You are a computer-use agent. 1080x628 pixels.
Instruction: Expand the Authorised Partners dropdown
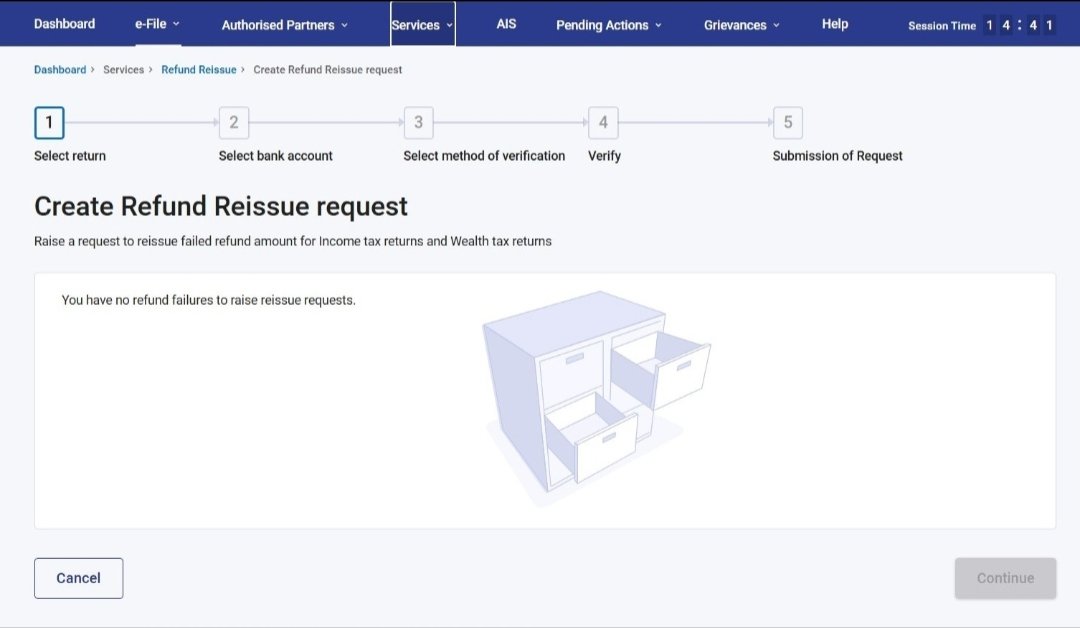pyautogui.click(x=284, y=25)
